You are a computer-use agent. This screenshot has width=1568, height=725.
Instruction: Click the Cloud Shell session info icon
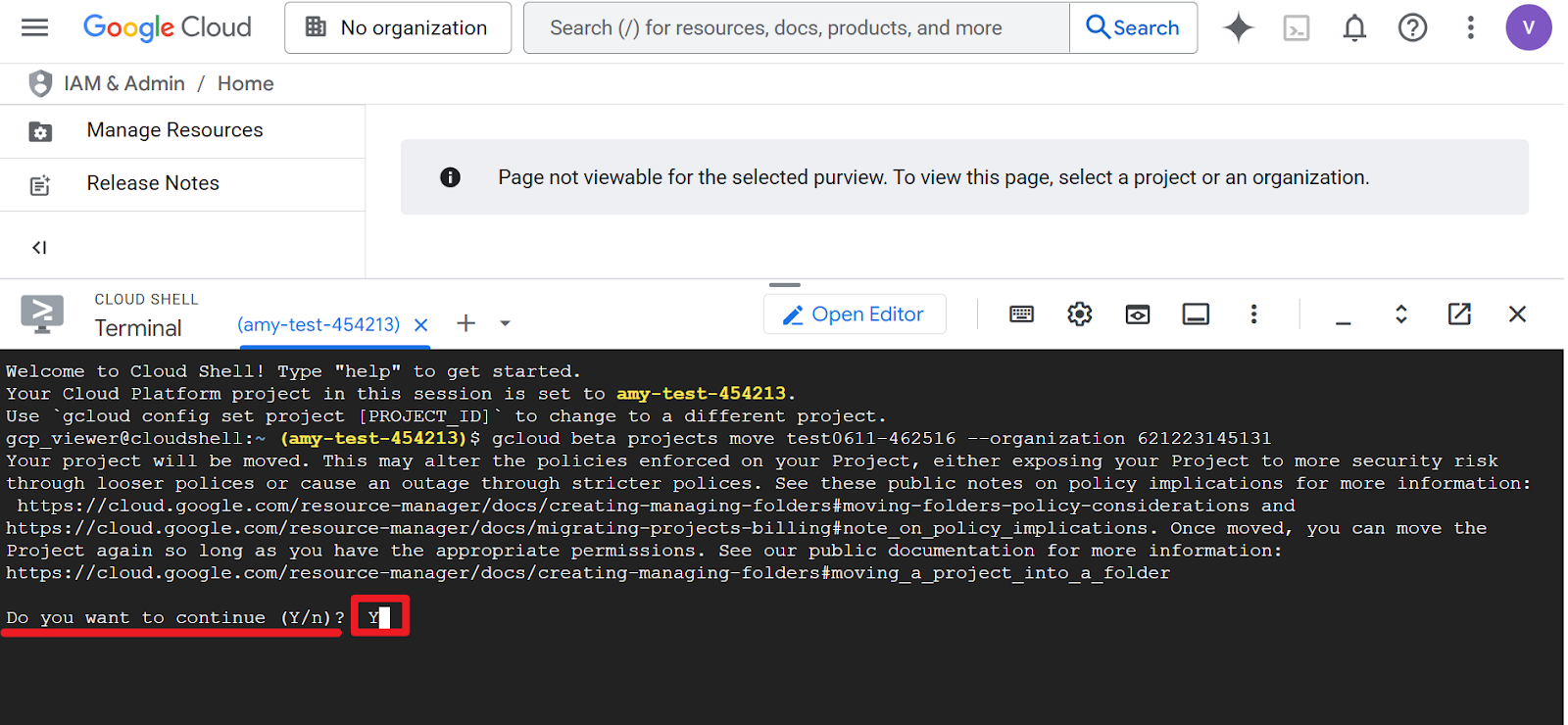(1196, 314)
